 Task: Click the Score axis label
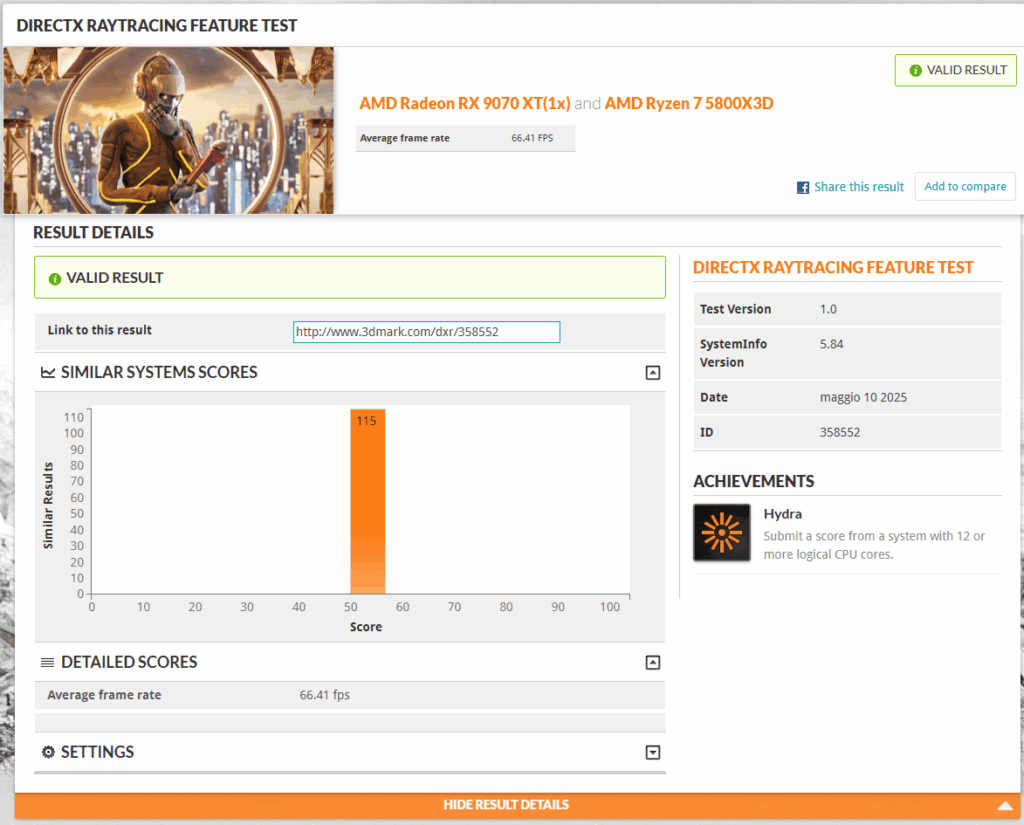(x=366, y=627)
